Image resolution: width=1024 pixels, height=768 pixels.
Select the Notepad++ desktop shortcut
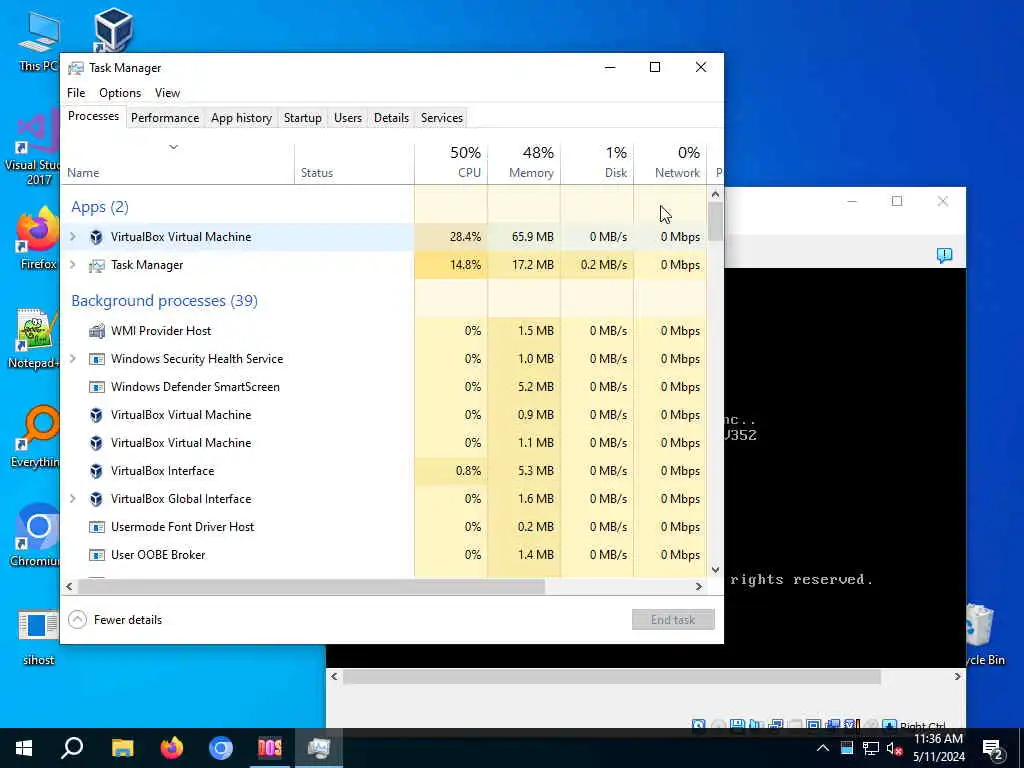tap(34, 338)
